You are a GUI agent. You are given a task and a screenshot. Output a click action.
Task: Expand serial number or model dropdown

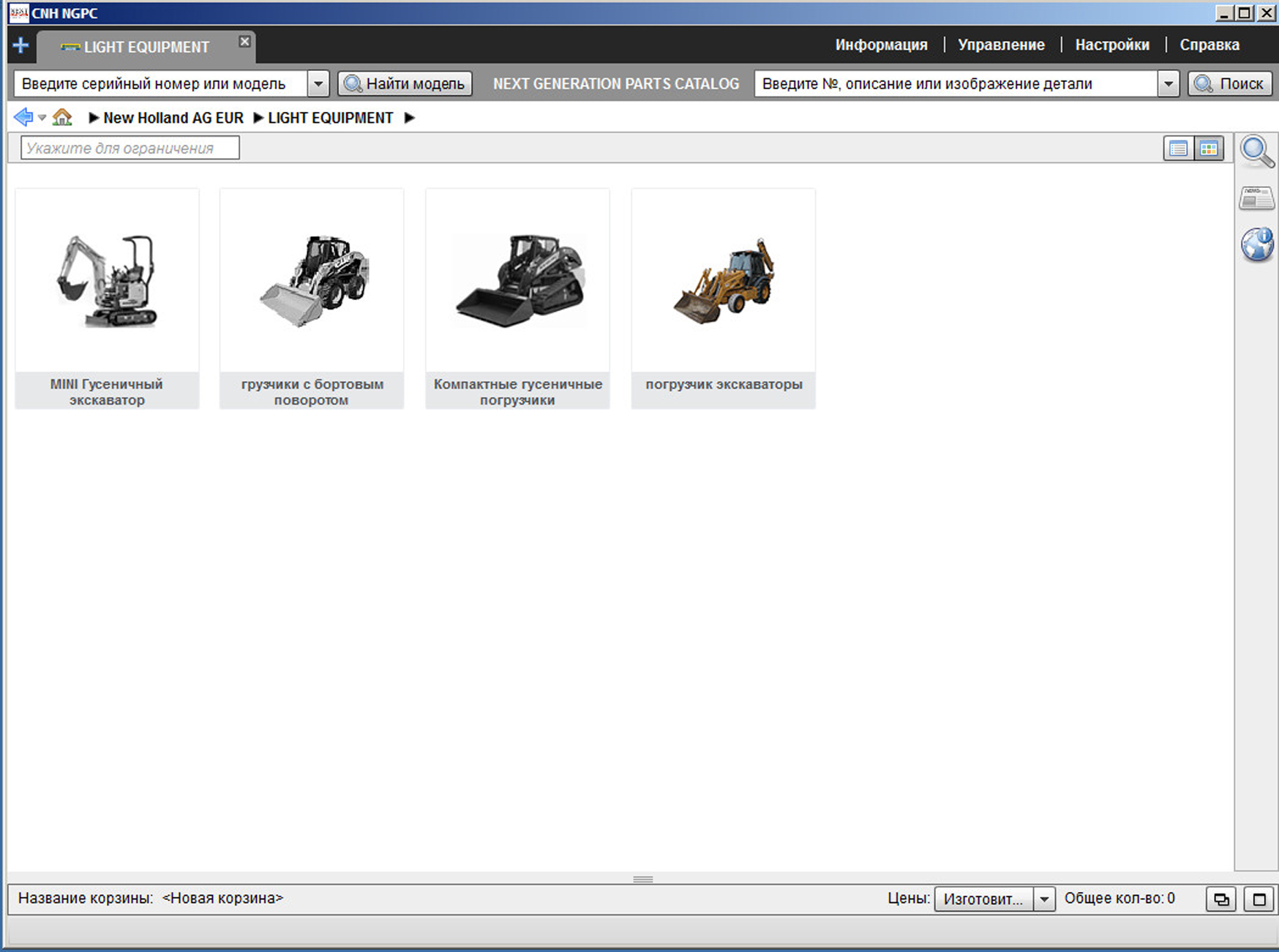(318, 84)
